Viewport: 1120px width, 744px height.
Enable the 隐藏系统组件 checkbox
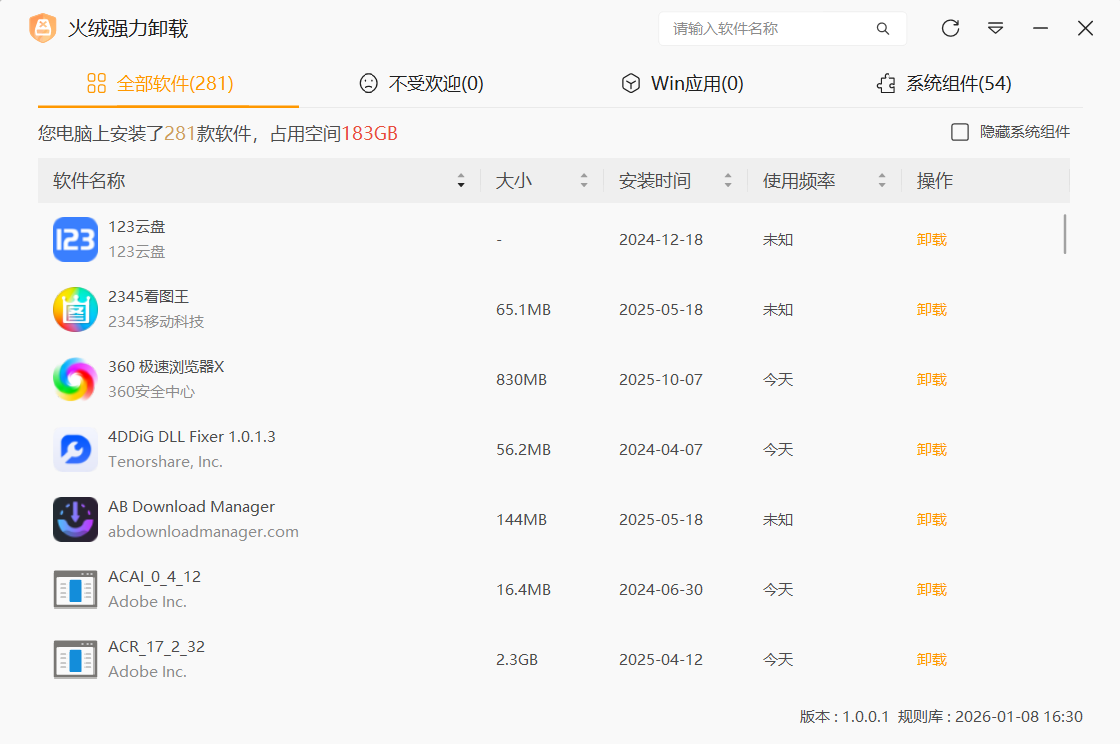[960, 130]
